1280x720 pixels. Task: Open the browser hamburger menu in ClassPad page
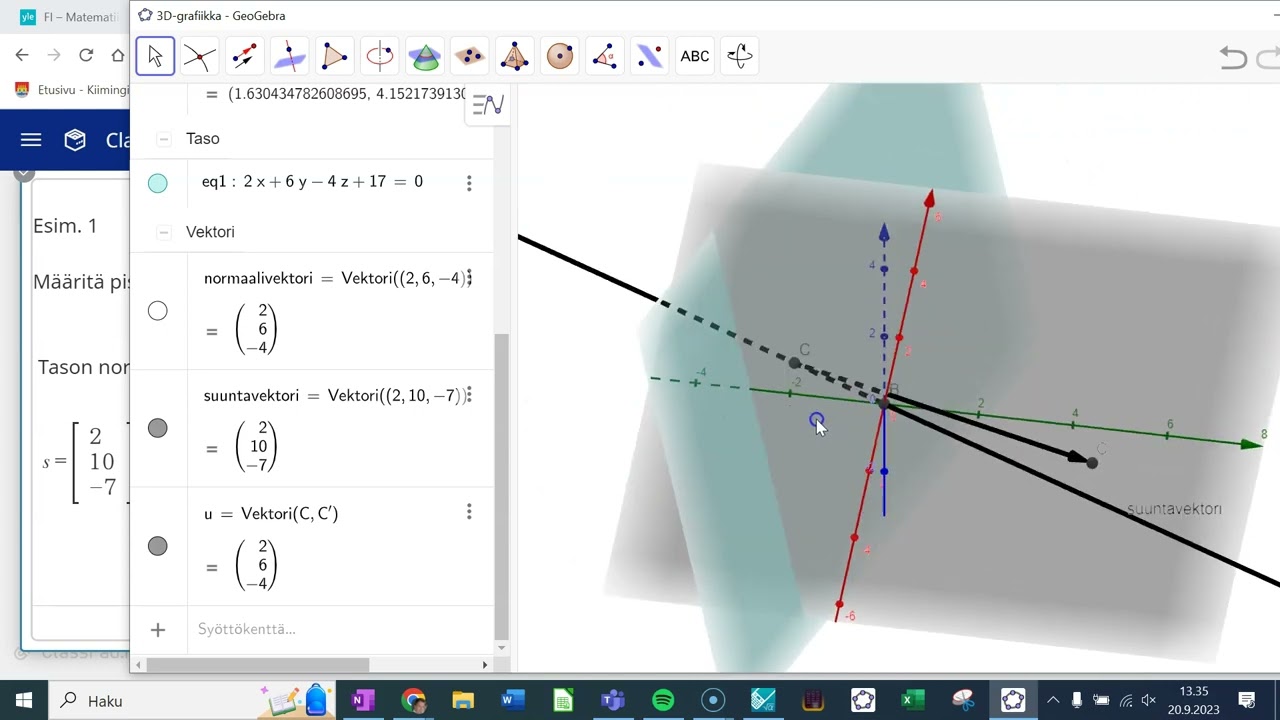pyautogui.click(x=31, y=140)
